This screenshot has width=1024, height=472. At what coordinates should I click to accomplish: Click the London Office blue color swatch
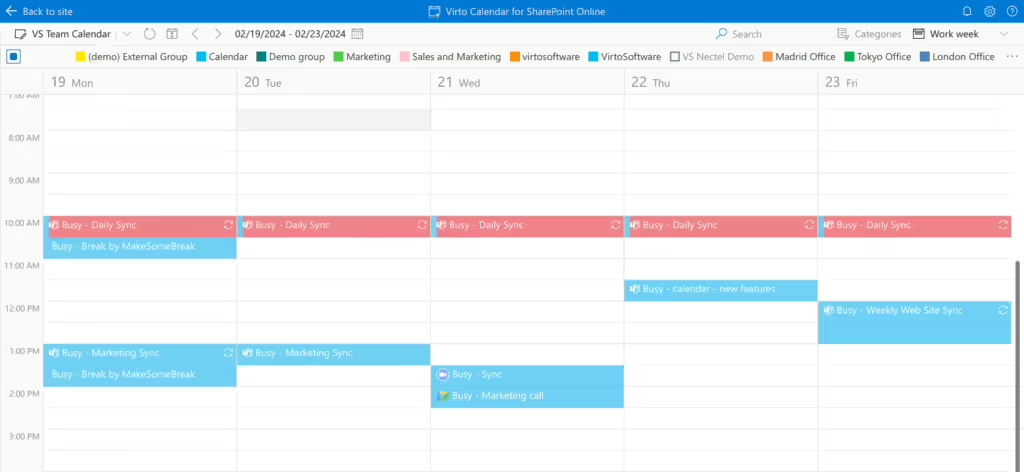click(924, 57)
